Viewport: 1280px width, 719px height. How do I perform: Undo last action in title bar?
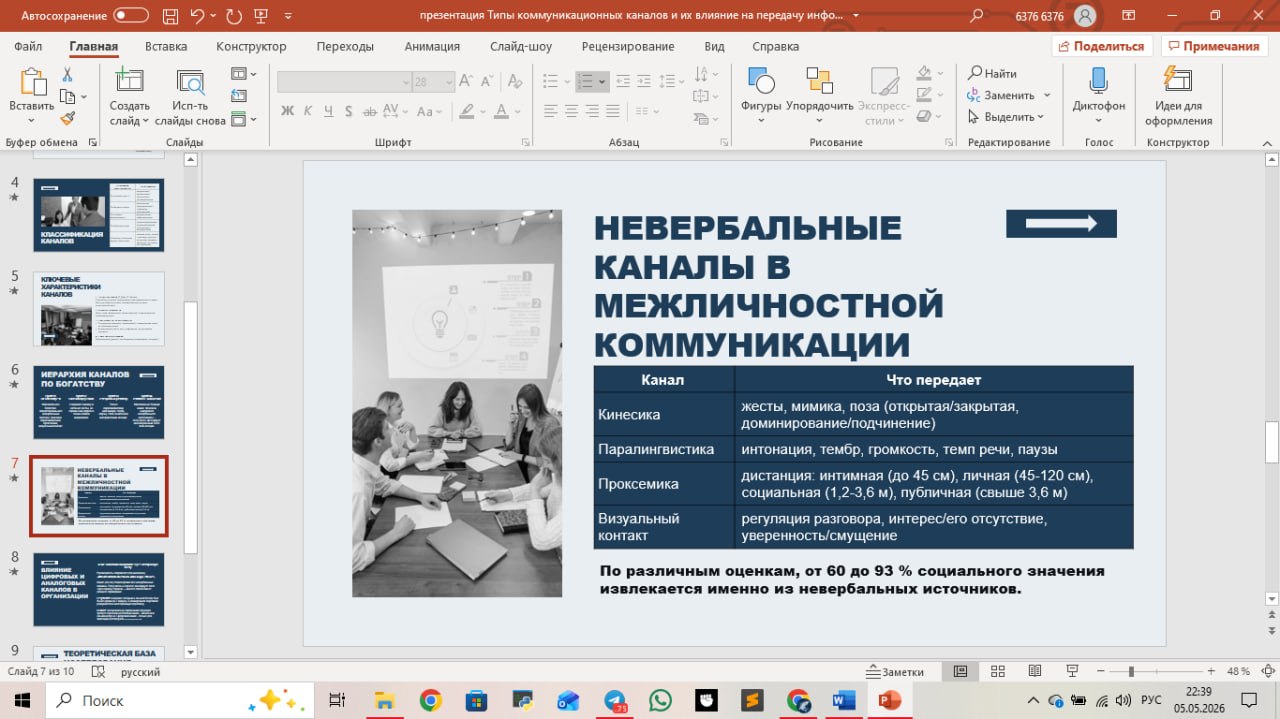(x=197, y=16)
